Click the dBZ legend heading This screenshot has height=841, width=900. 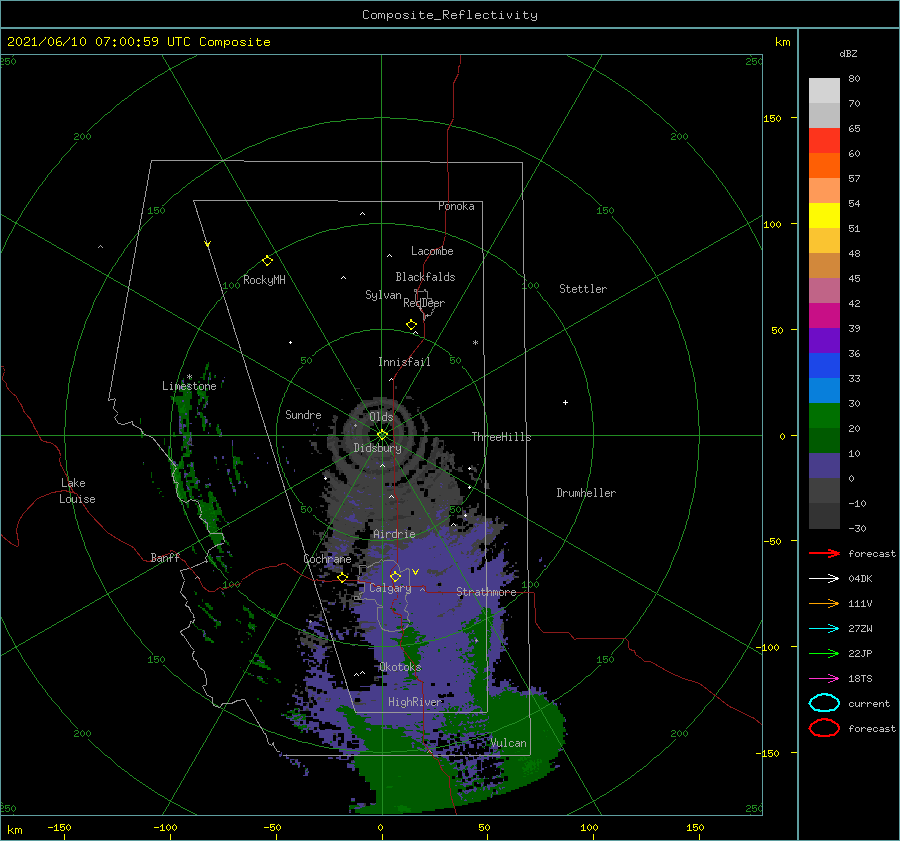848,53
